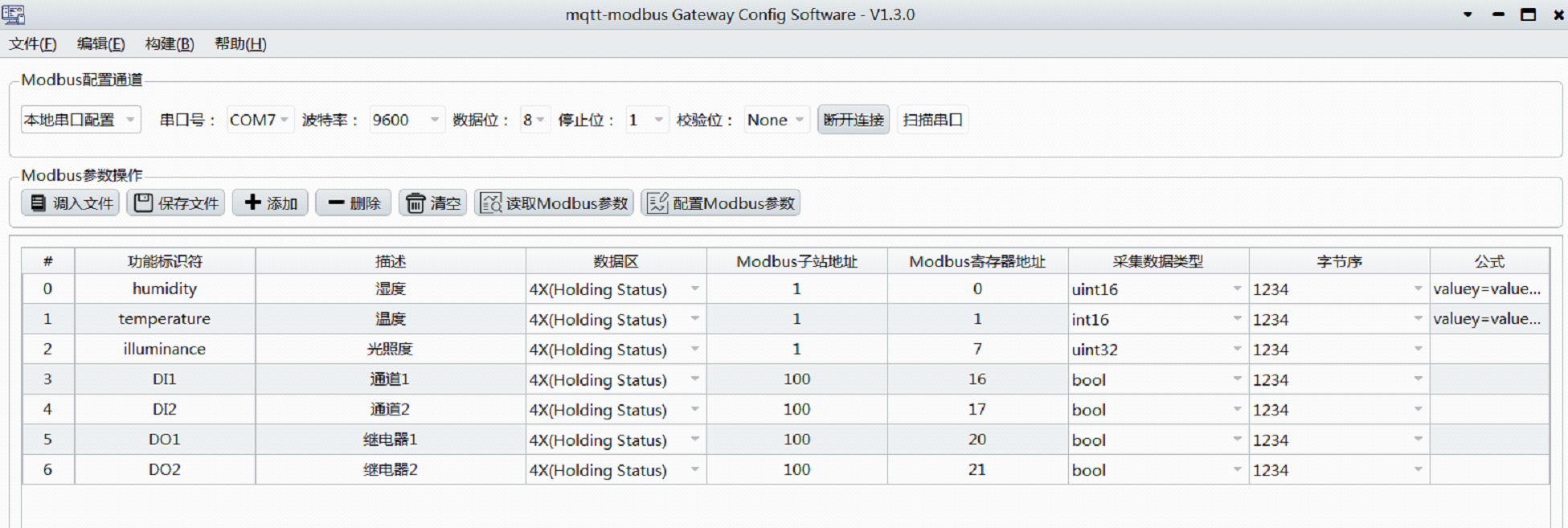Screen dimensions: 1568x528
Task: Click the save file (保存文件) disk icon
Action: tap(143, 203)
